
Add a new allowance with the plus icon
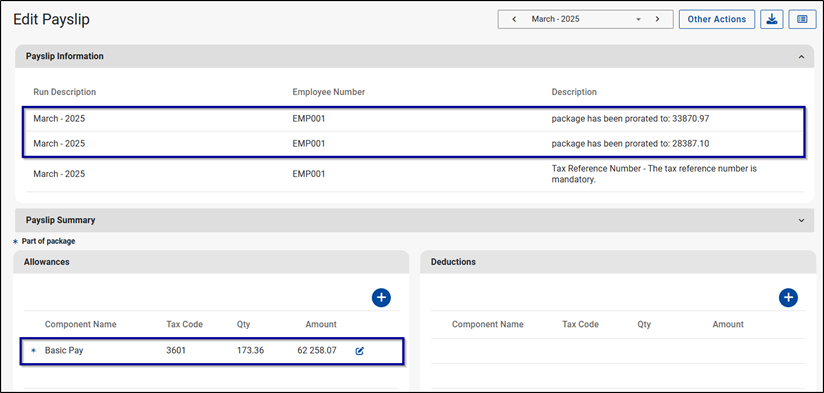(381, 297)
